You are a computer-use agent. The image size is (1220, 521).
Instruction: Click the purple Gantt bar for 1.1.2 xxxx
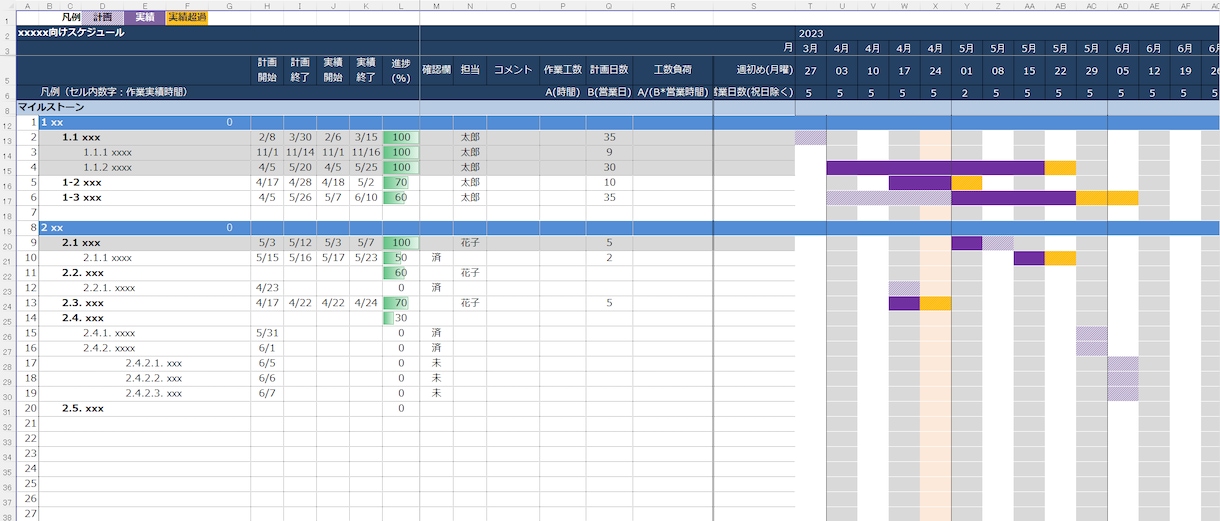[x=936, y=167]
